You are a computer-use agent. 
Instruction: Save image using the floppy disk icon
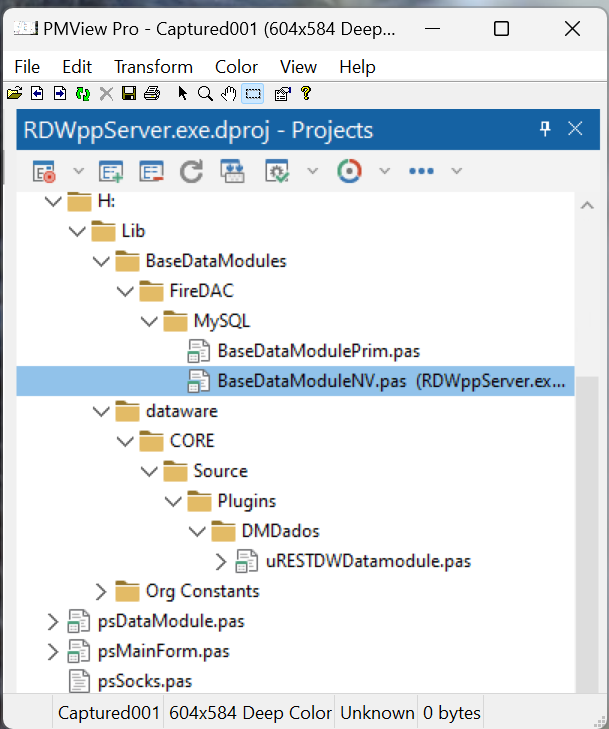pyautogui.click(x=129, y=94)
